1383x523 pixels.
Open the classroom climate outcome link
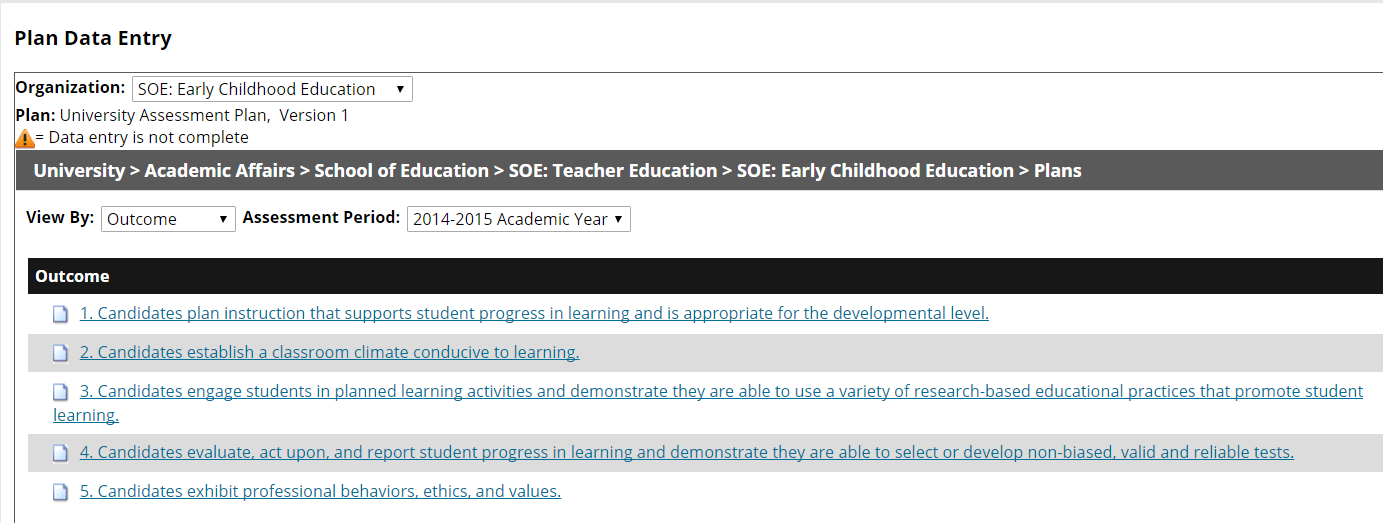(x=329, y=352)
